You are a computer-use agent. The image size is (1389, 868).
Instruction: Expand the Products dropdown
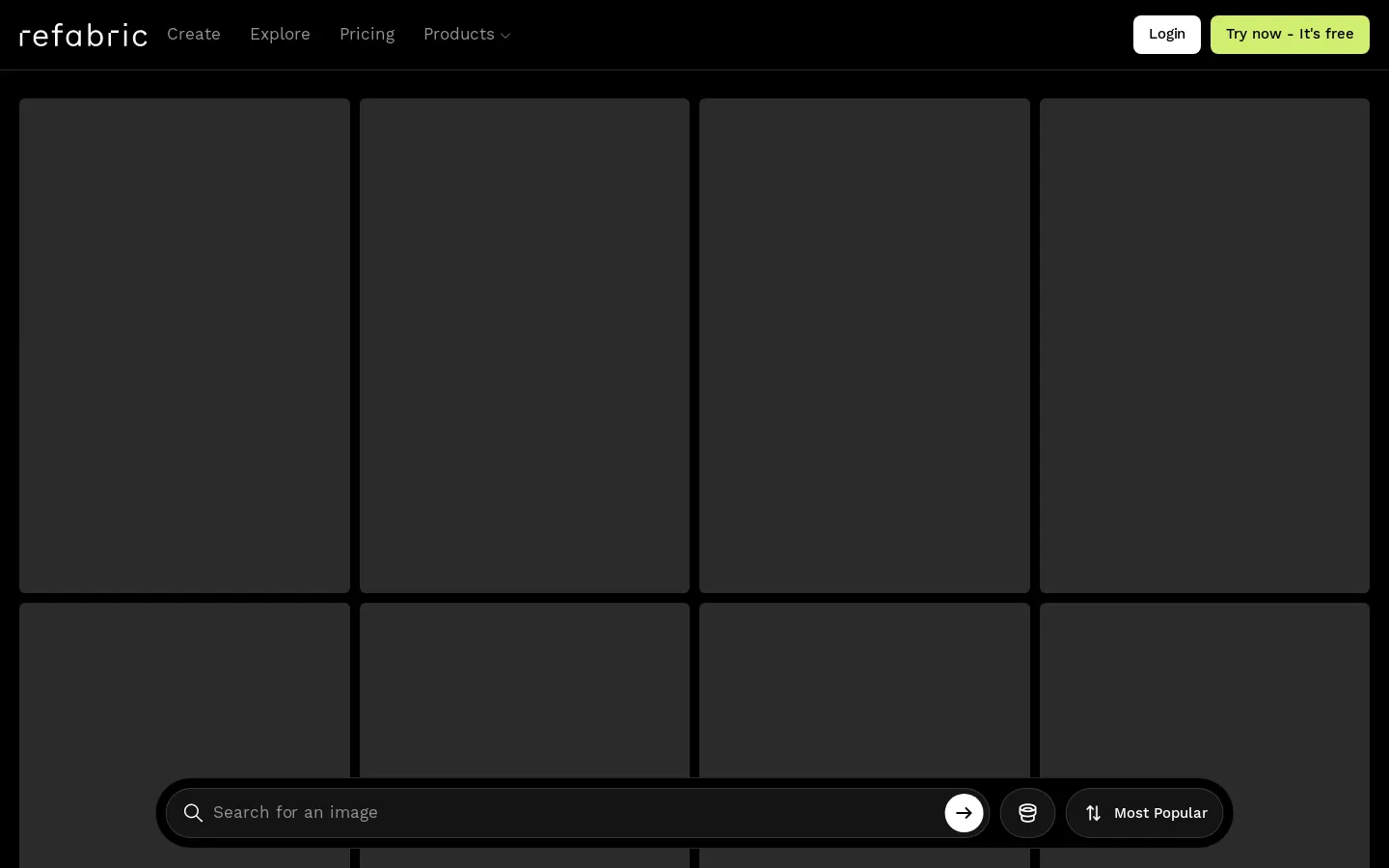pyautogui.click(x=466, y=34)
